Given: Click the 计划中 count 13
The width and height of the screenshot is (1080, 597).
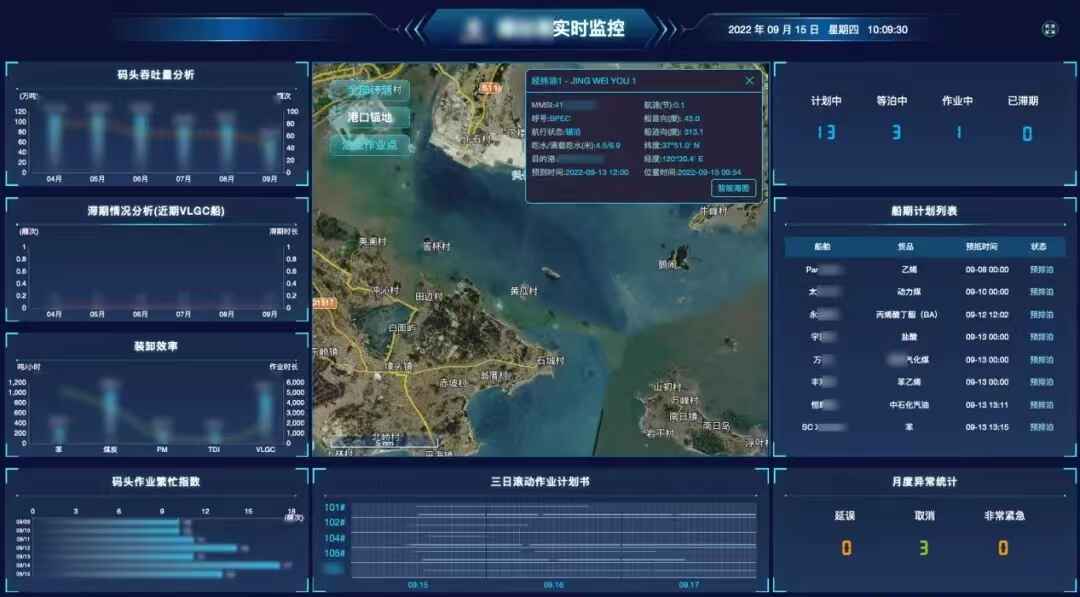Looking at the screenshot, I should pyautogui.click(x=825, y=133).
